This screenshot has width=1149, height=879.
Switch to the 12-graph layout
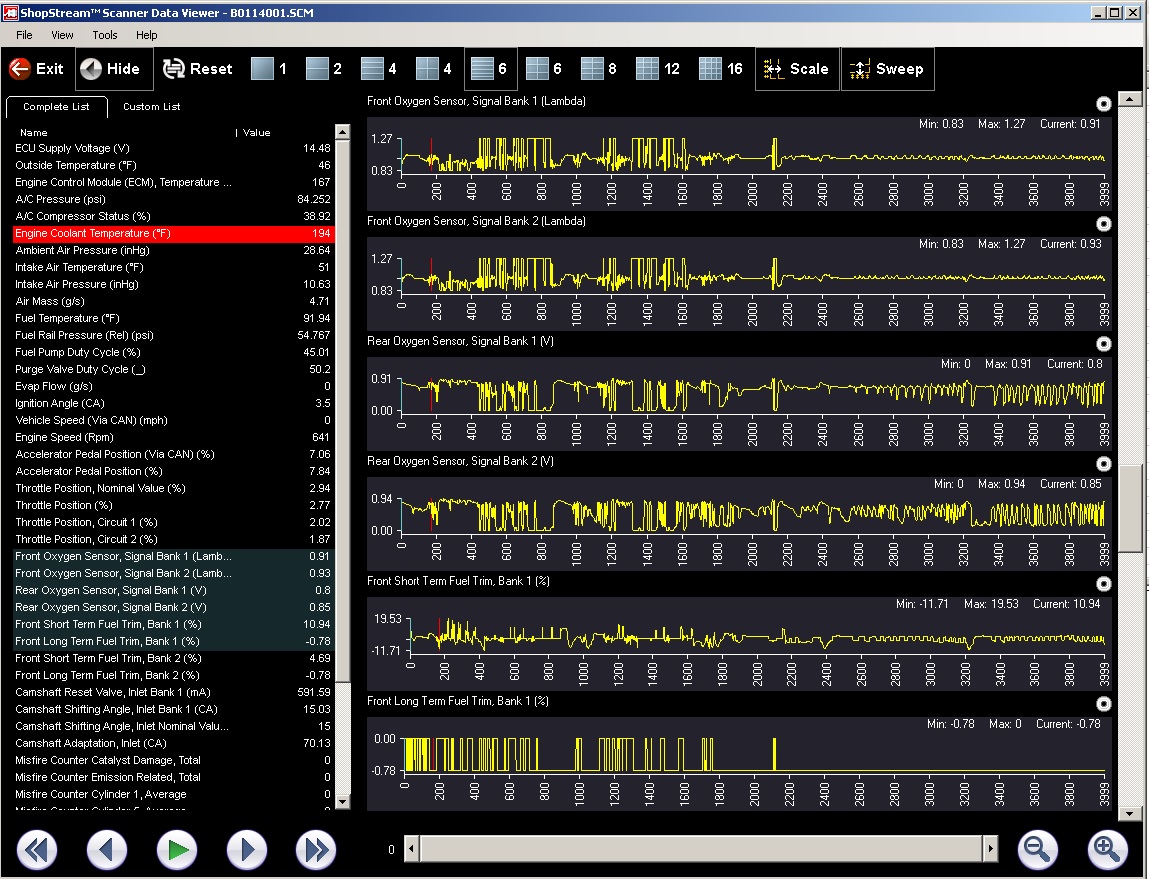point(658,69)
